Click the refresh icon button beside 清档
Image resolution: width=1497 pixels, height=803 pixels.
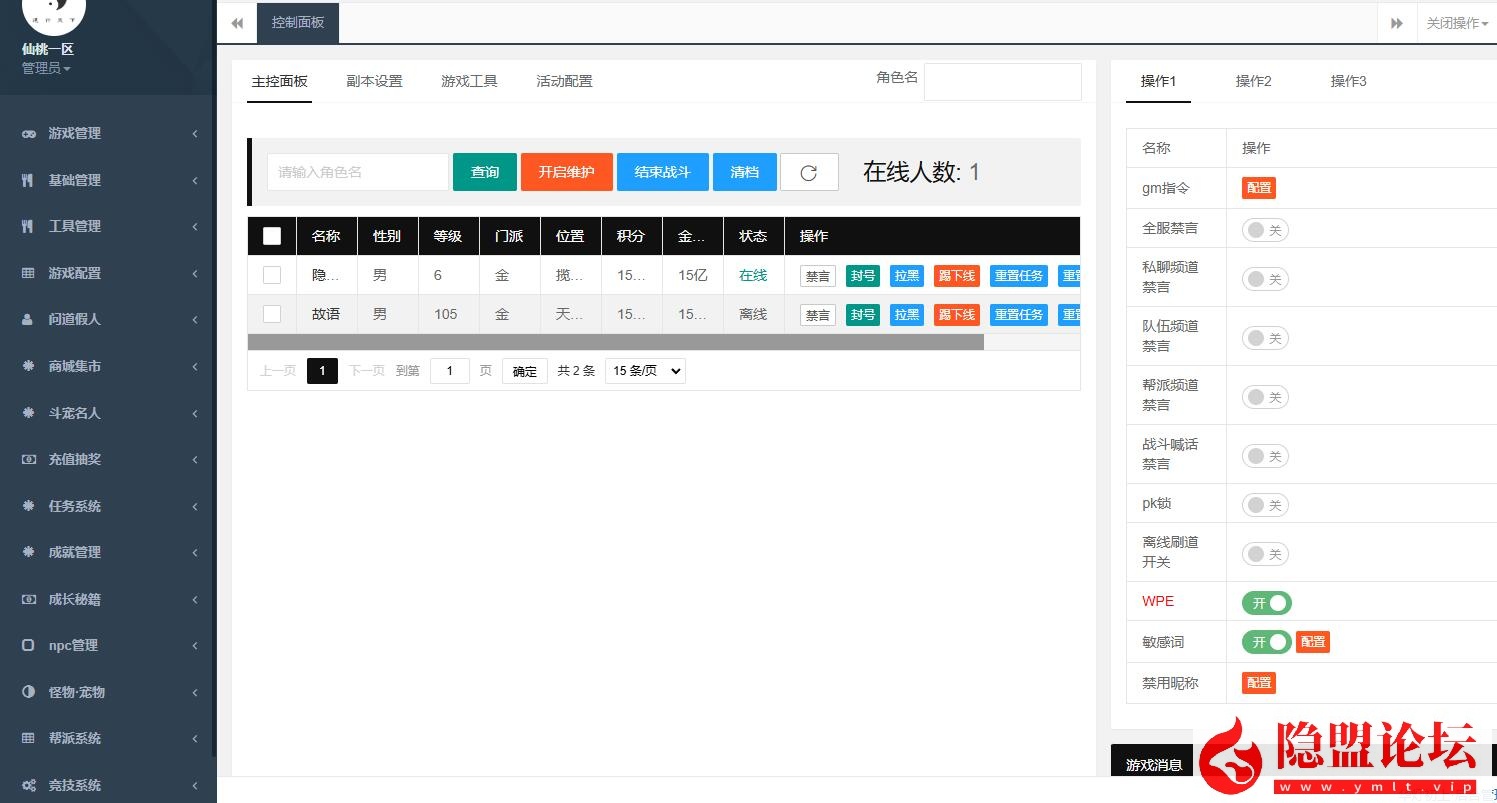click(x=809, y=172)
